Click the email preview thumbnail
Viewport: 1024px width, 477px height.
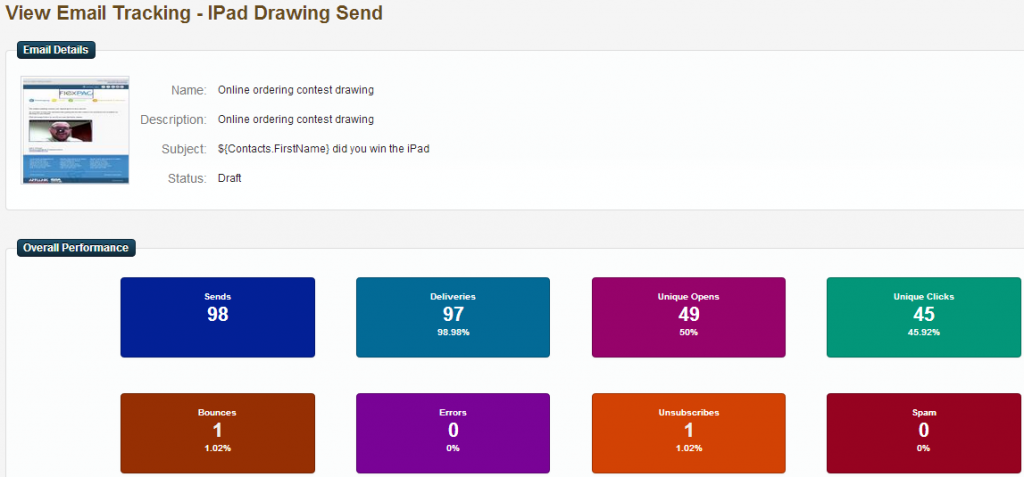(75, 130)
